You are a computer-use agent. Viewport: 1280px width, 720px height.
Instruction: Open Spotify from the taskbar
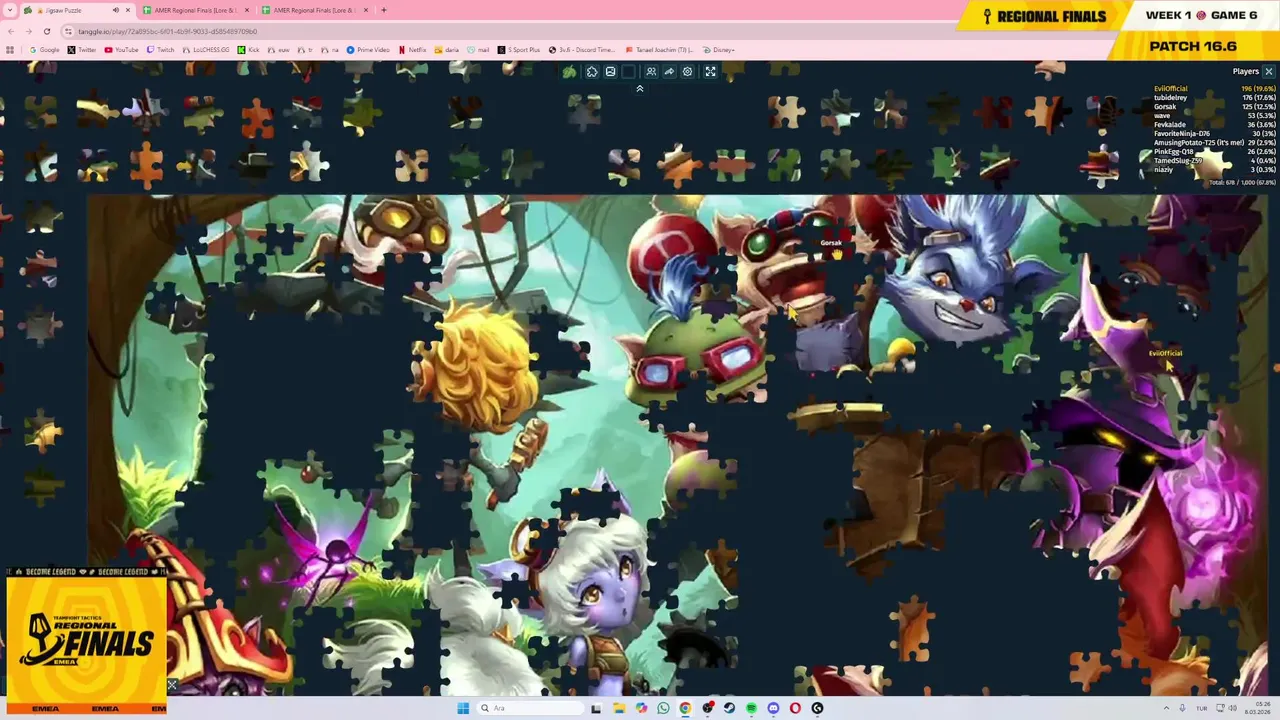point(751,708)
